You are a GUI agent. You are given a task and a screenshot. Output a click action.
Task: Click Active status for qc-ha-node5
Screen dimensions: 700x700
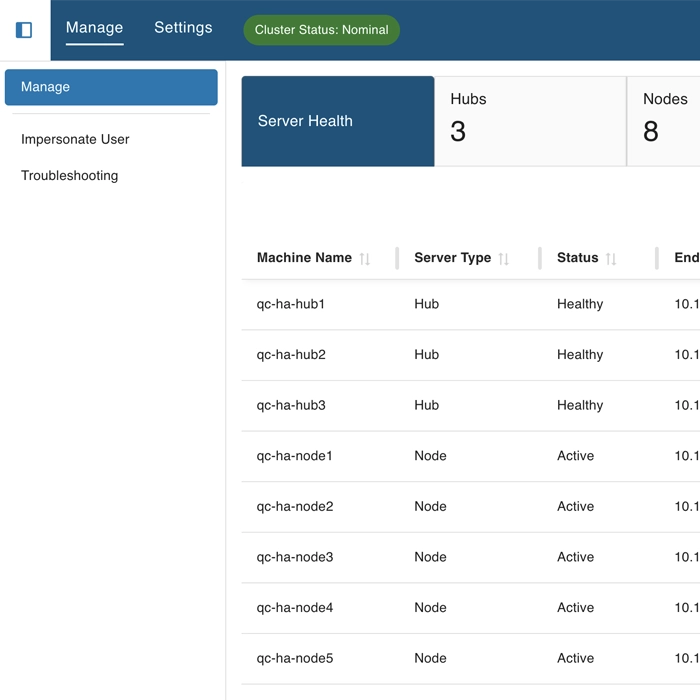(575, 658)
